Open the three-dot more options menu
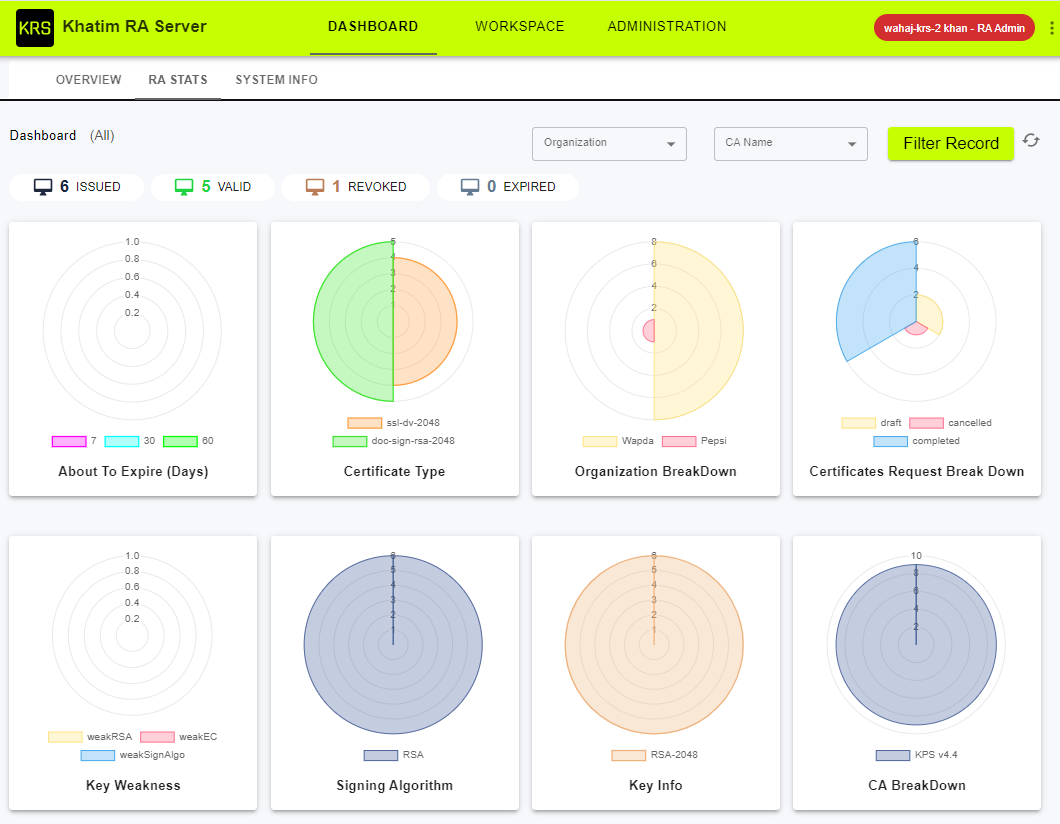This screenshot has width=1060, height=824. click(x=1051, y=28)
